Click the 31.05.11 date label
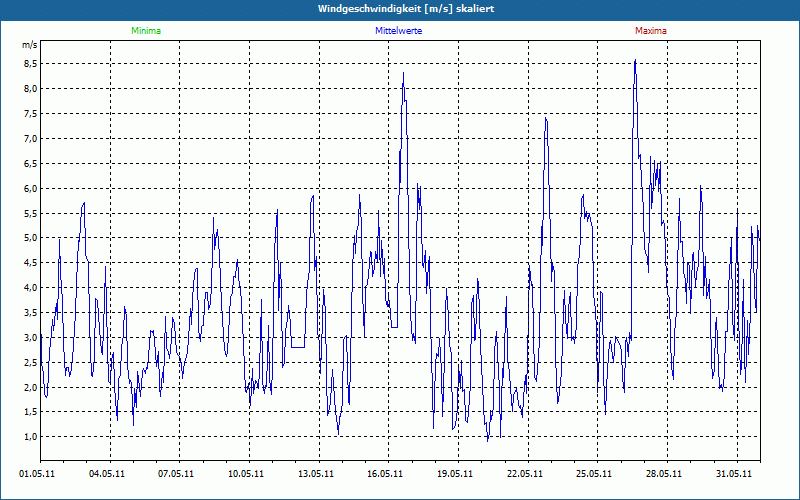Screen dimensions: 800x500 [x=734, y=474]
